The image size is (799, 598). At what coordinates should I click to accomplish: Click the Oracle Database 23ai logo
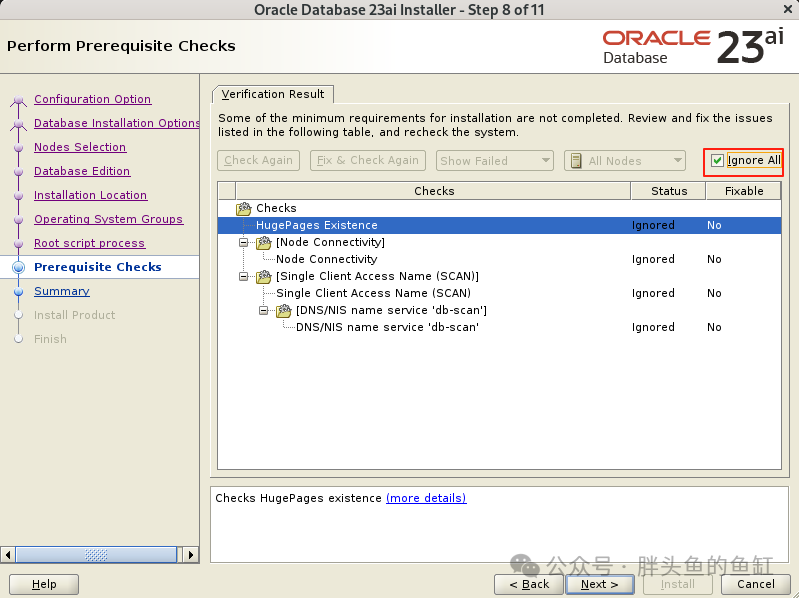tap(693, 46)
